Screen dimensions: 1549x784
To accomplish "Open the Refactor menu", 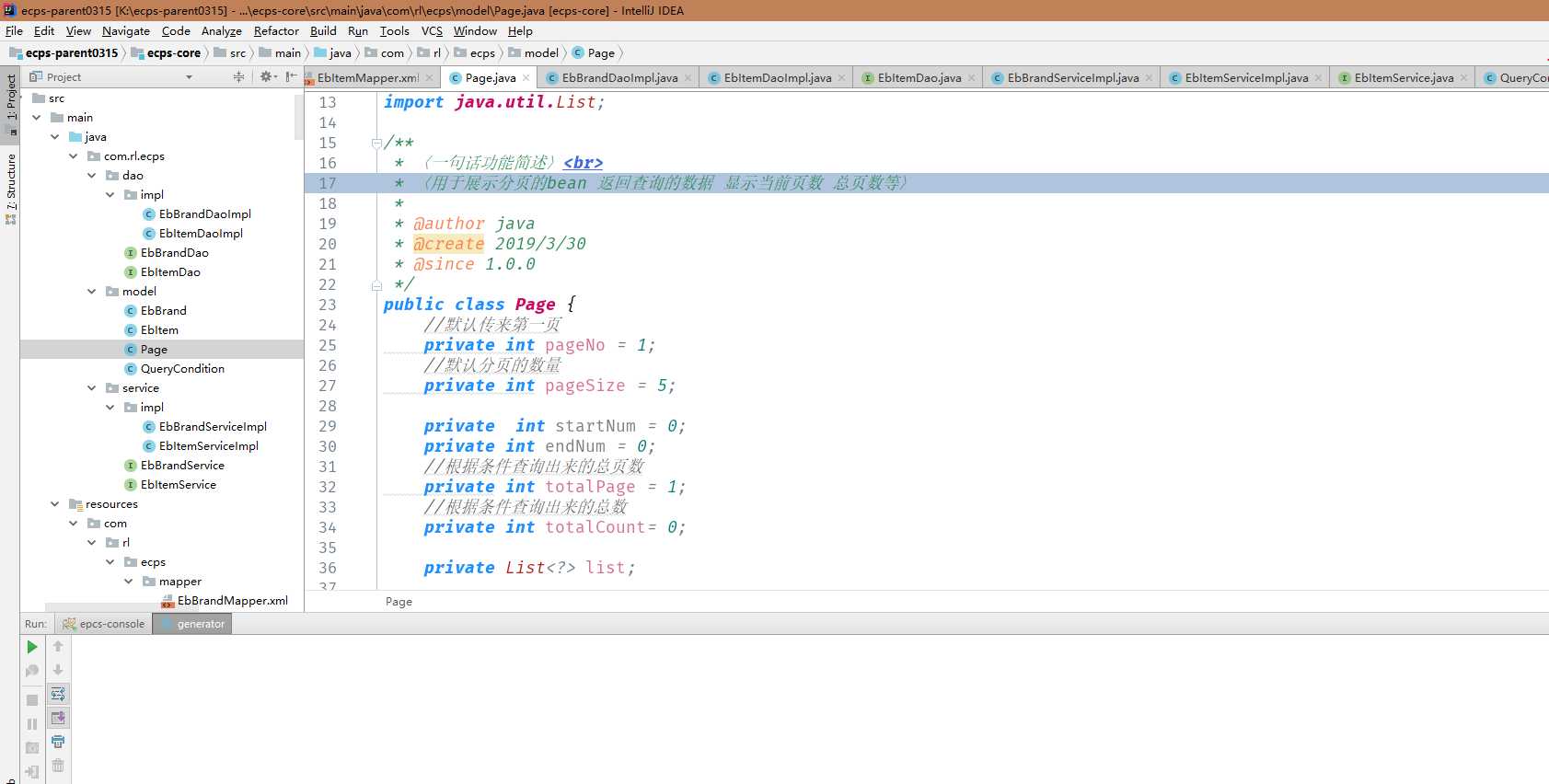I will 276,30.
